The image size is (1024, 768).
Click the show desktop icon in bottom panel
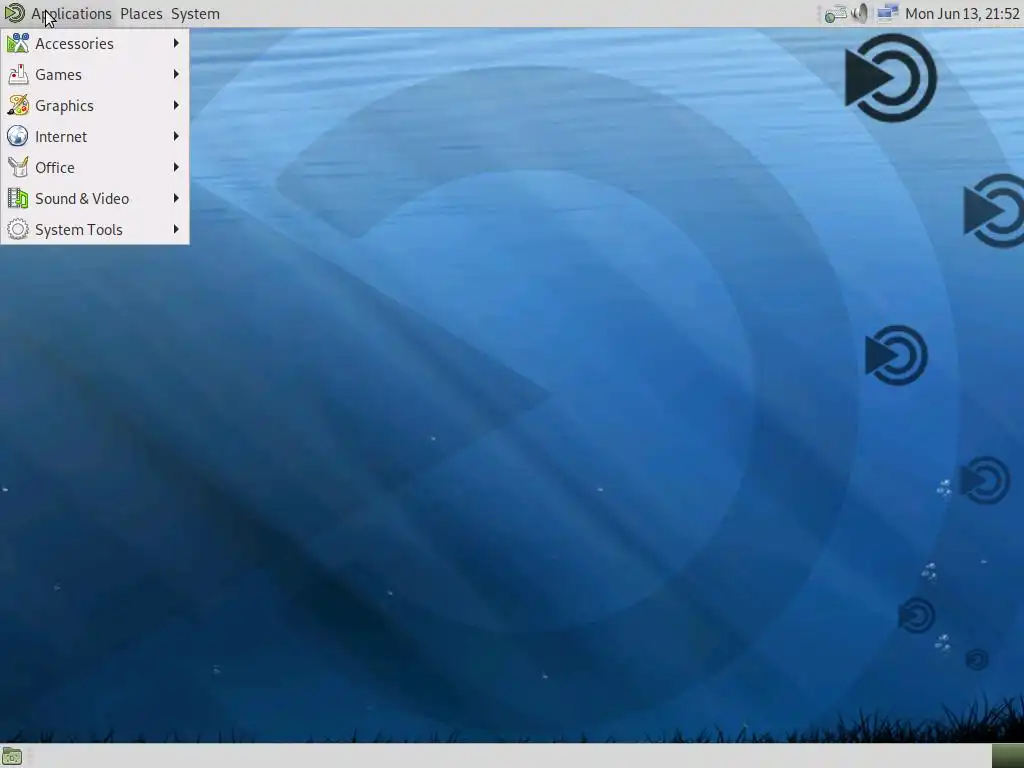click(x=12, y=757)
